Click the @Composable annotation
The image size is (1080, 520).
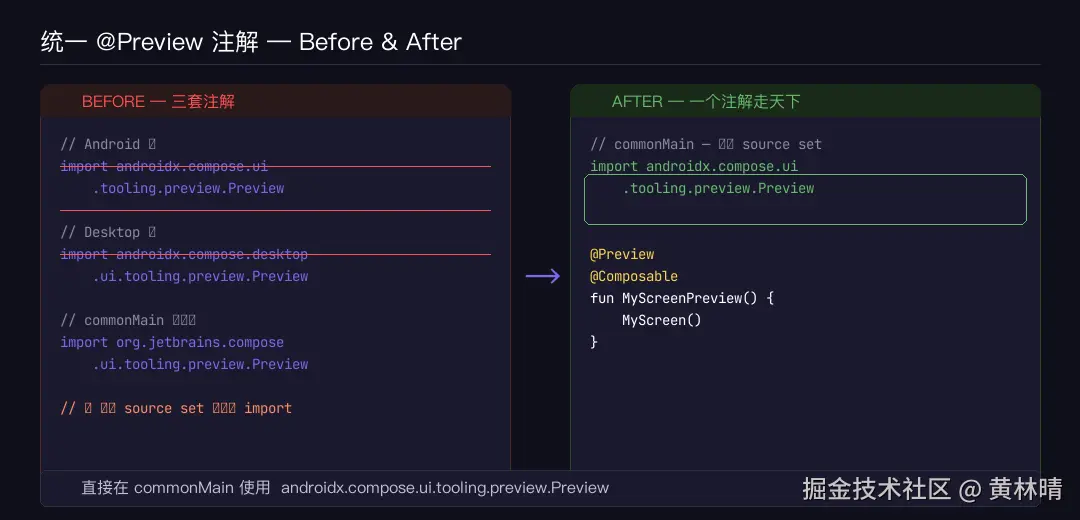[634, 276]
